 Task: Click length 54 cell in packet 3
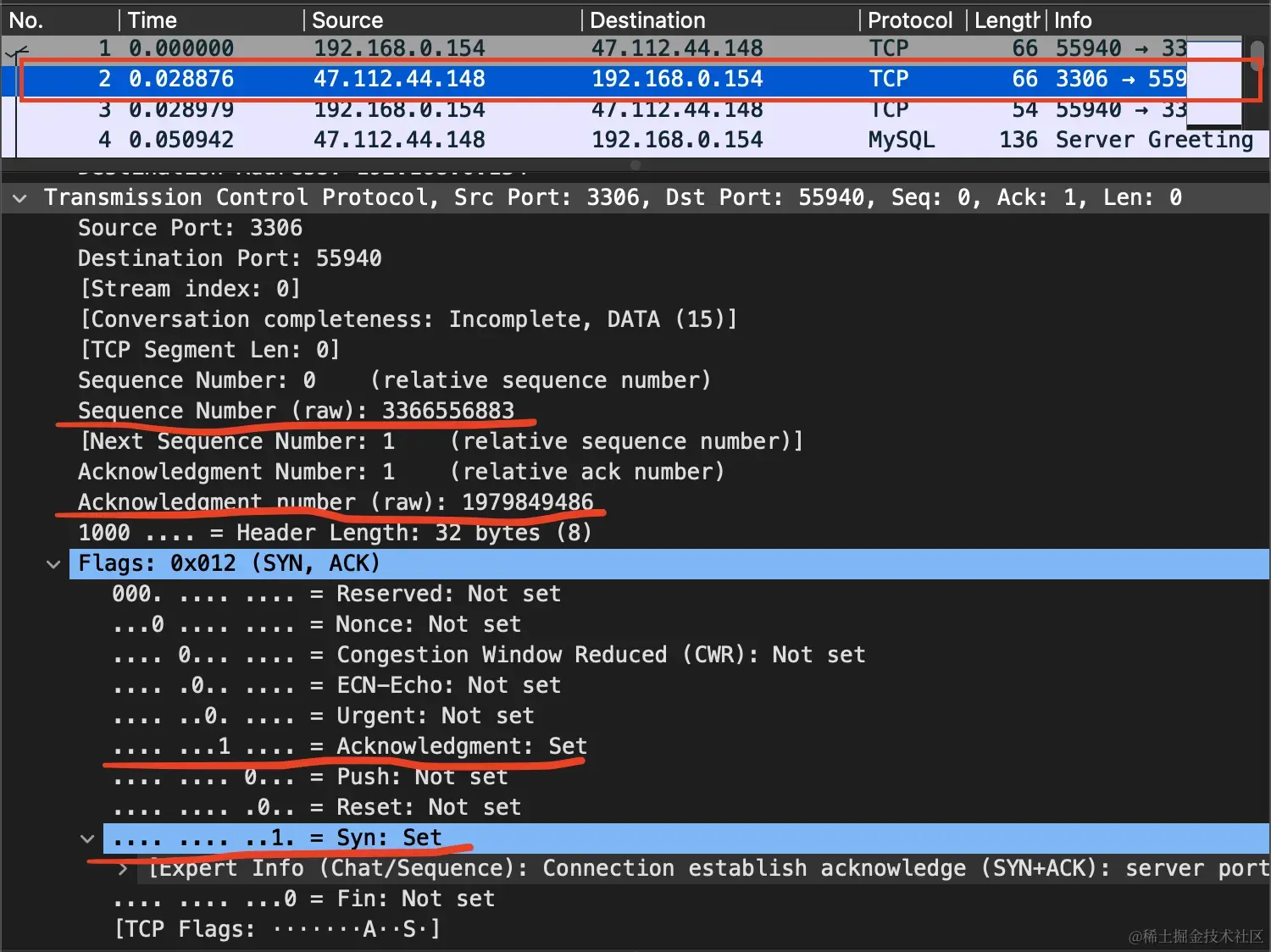pos(1024,109)
